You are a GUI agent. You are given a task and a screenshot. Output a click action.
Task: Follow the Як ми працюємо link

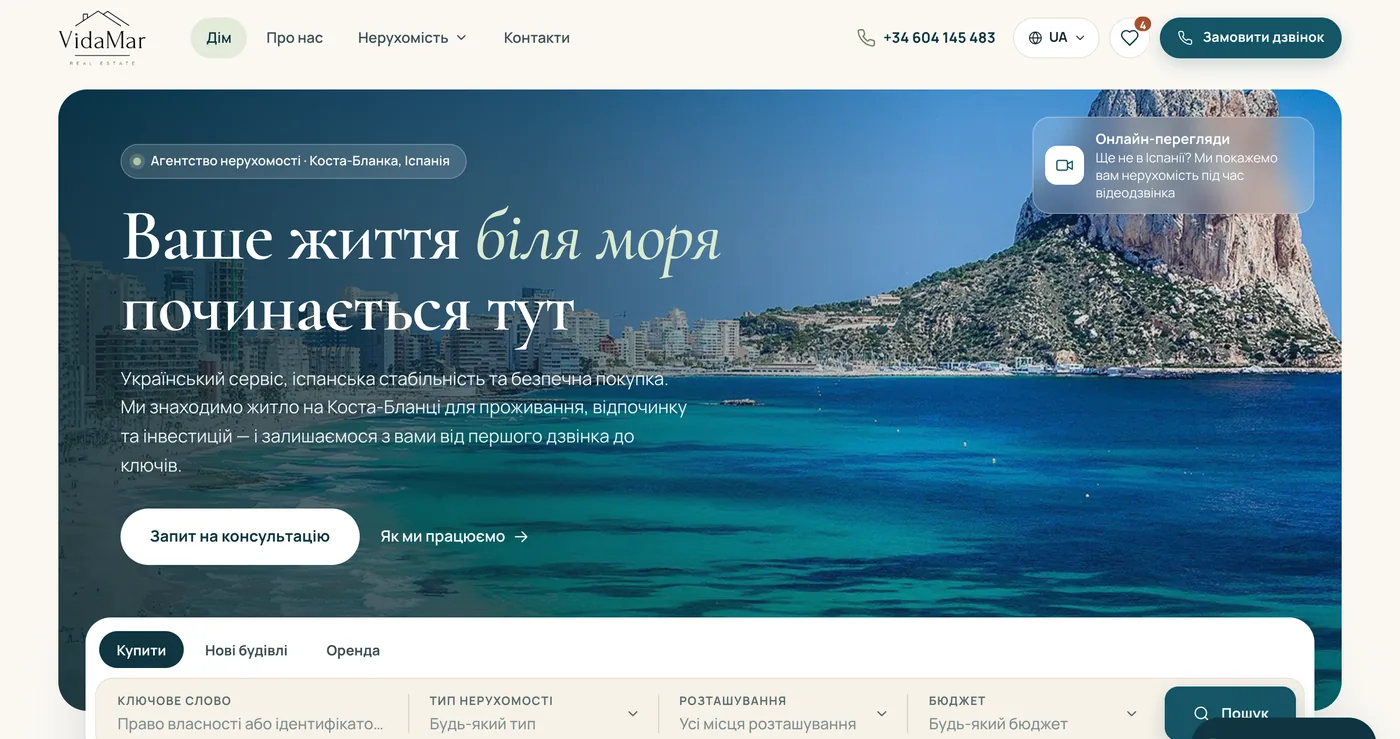point(454,537)
